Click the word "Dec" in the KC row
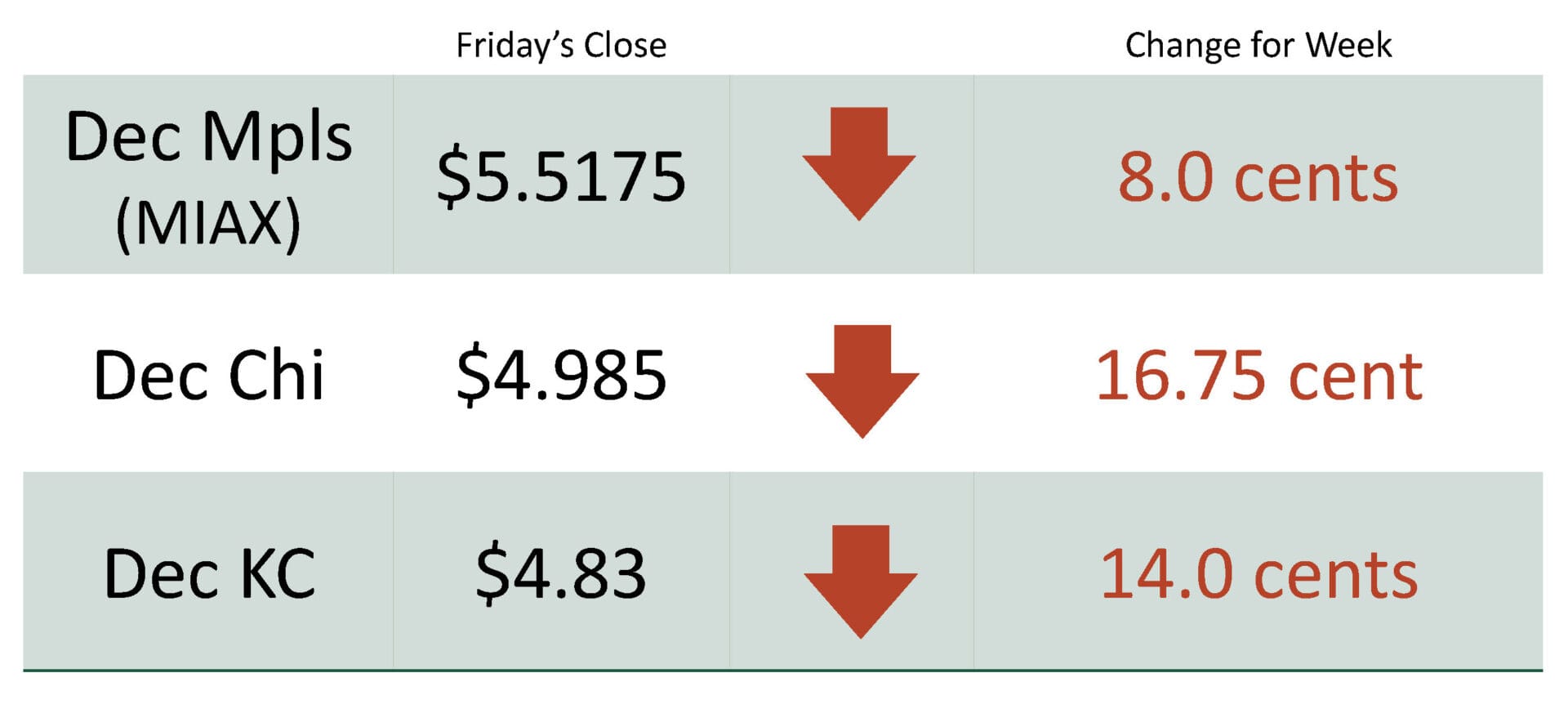 coord(162,574)
